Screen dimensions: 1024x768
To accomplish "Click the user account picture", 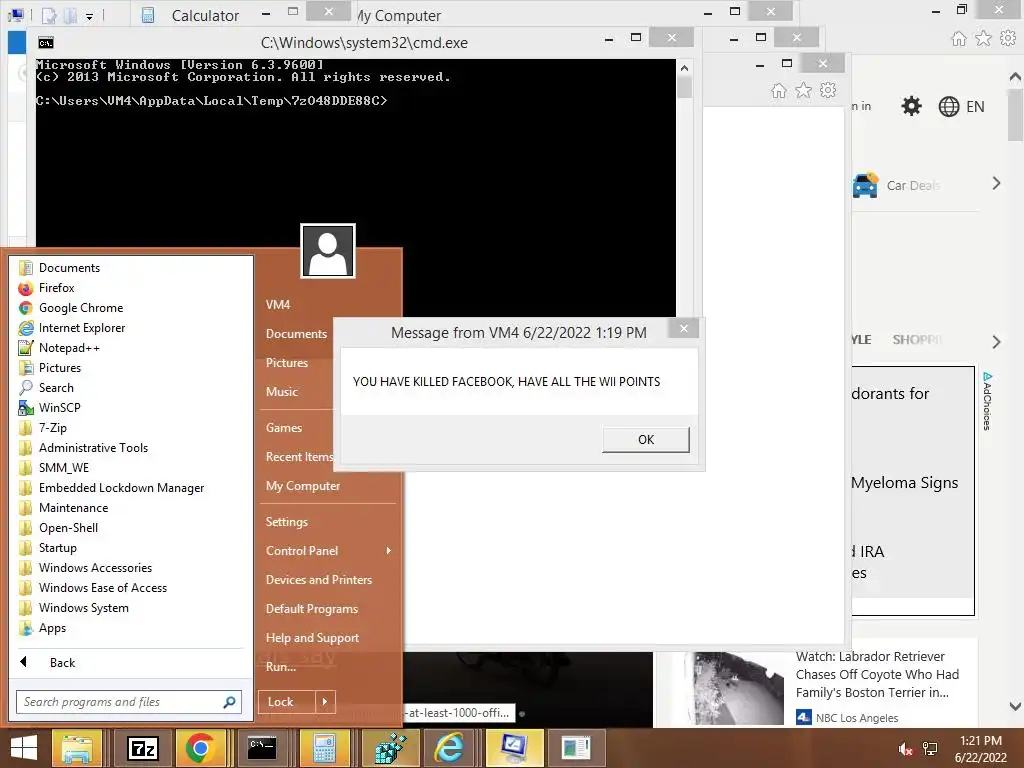I will tap(328, 251).
